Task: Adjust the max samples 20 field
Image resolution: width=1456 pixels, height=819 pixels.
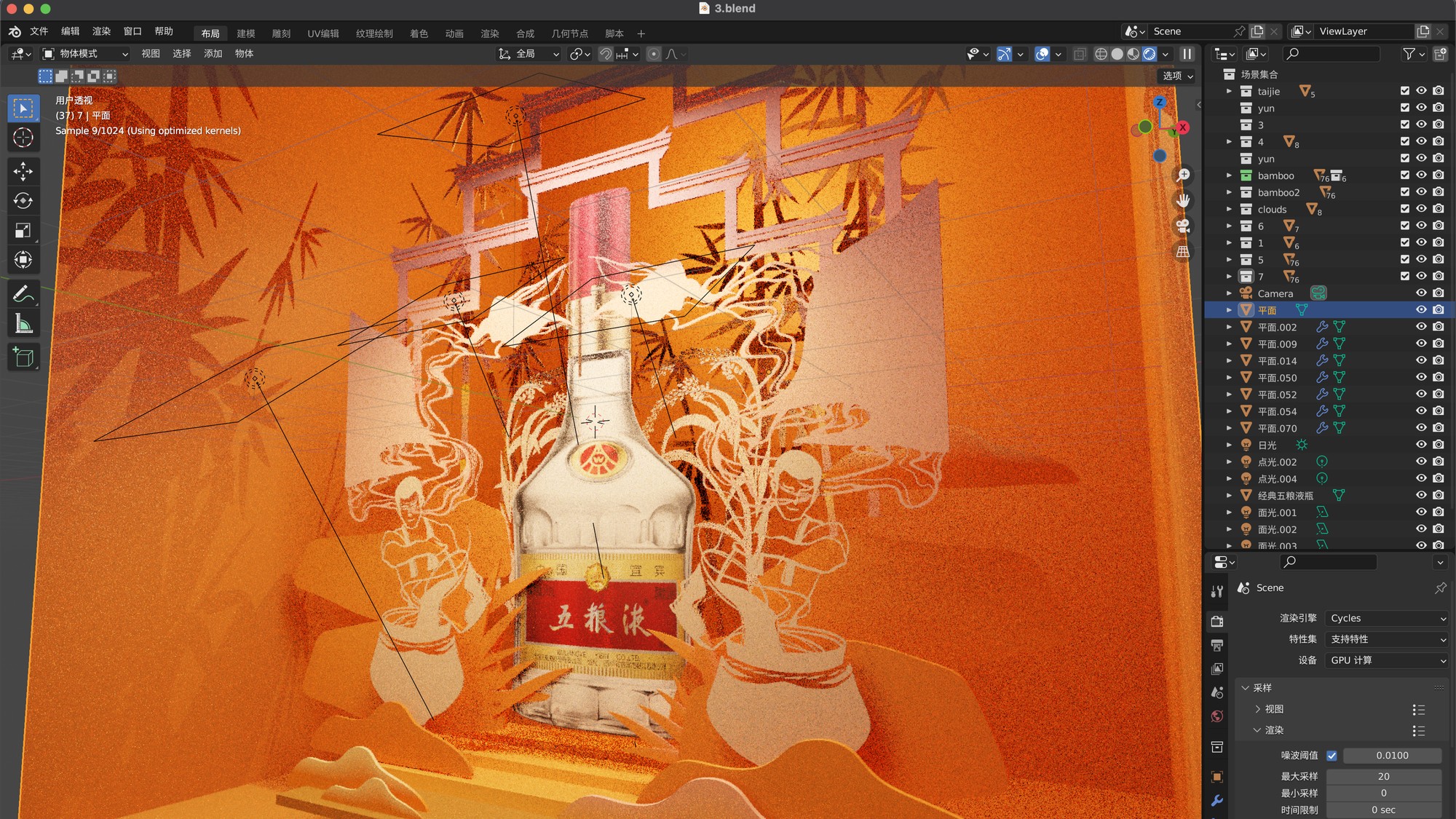Action: (1383, 777)
